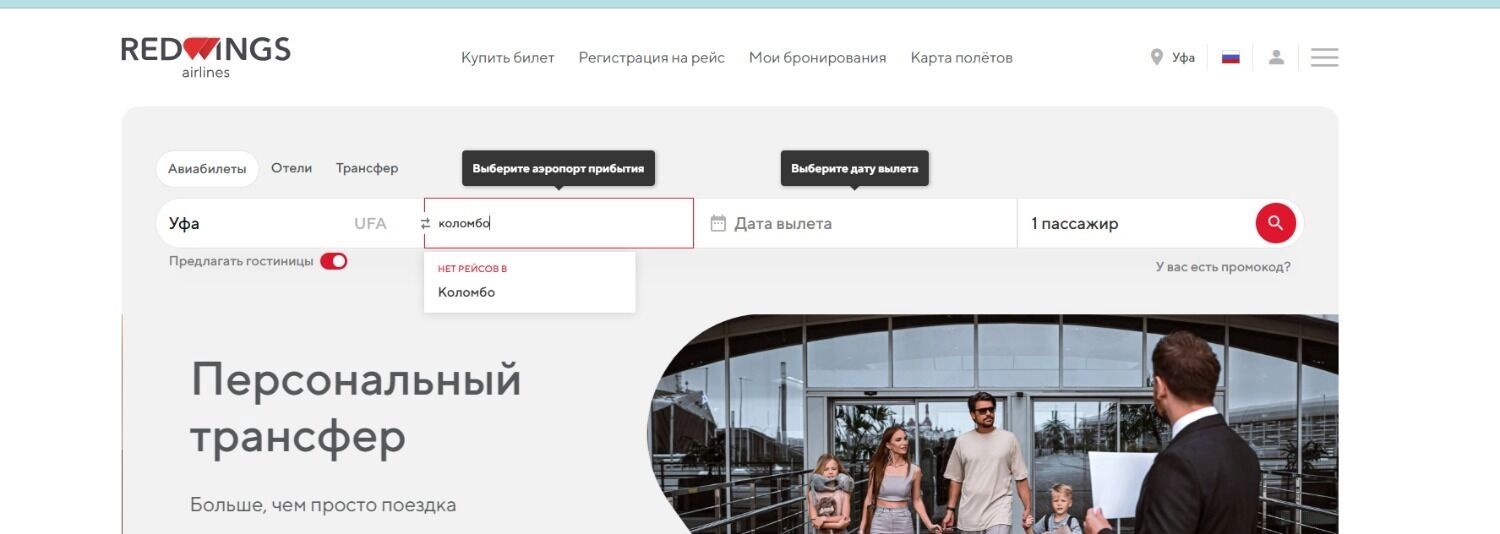Open the hamburger menu icon
The image size is (1500, 534).
[x=1324, y=58]
